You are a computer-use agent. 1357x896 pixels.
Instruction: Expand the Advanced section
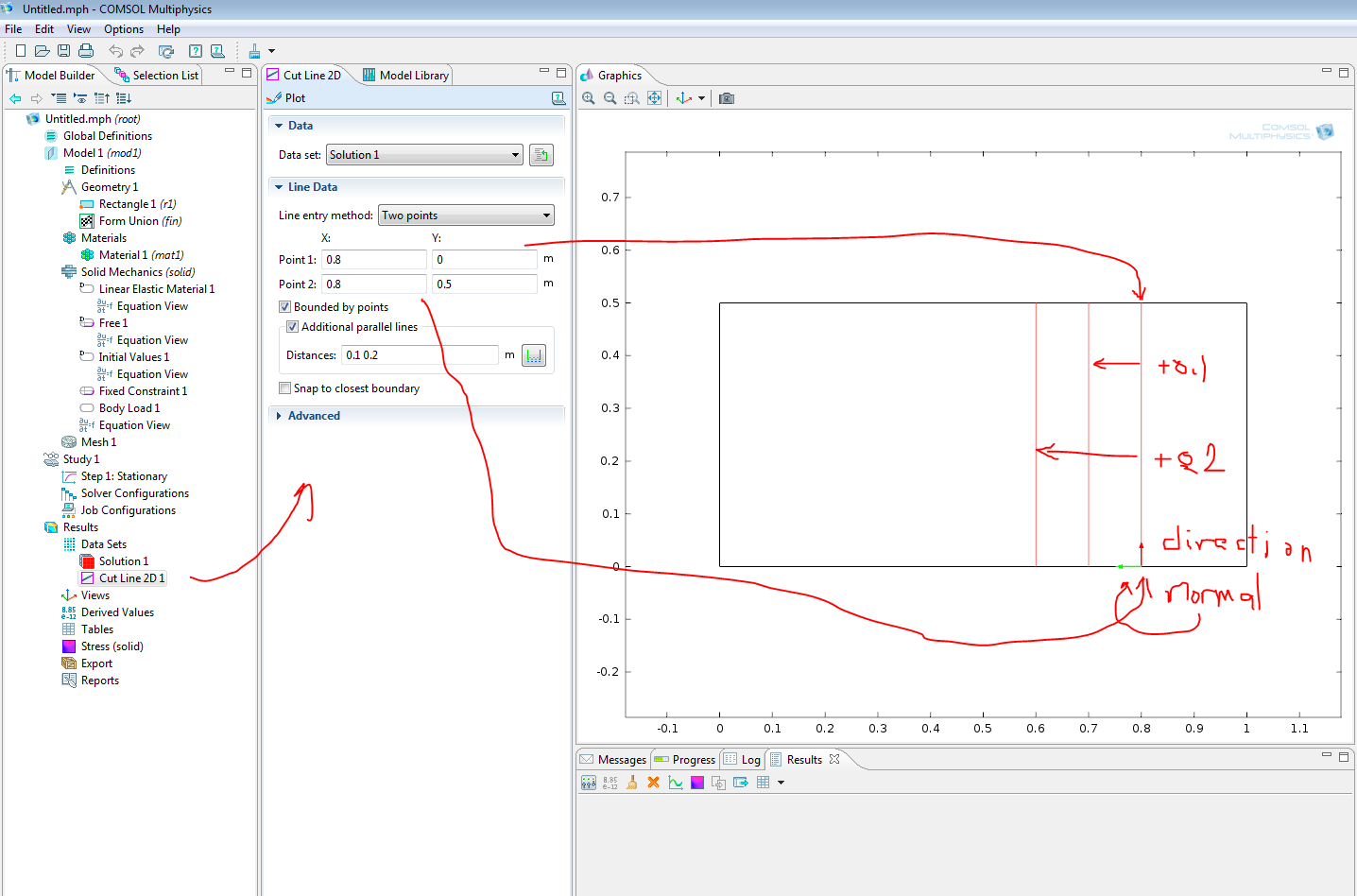point(313,416)
